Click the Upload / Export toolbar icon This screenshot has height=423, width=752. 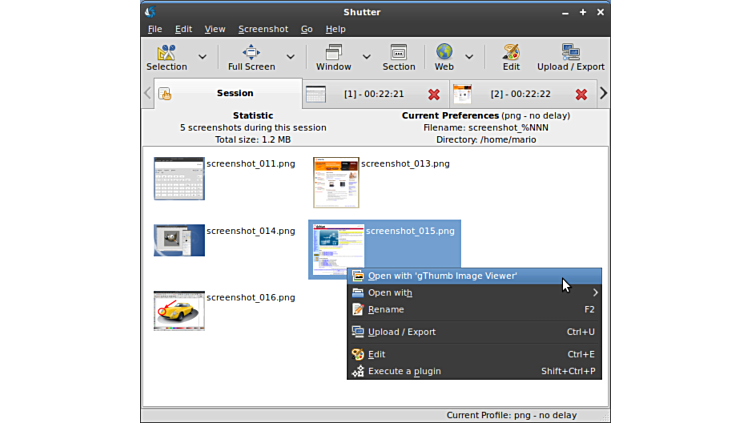pos(570,51)
